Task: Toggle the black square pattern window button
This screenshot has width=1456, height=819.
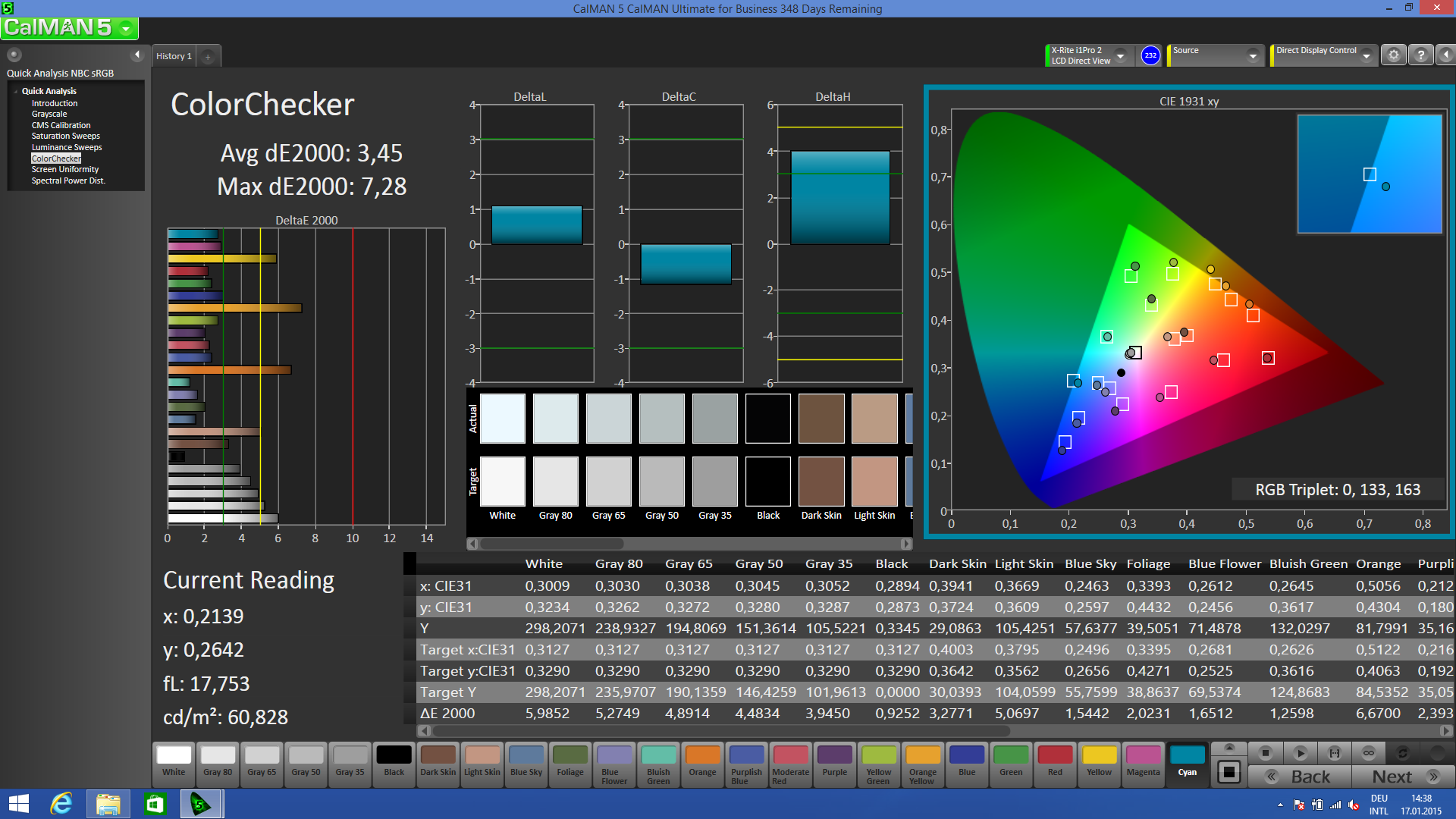Action: click(1228, 773)
